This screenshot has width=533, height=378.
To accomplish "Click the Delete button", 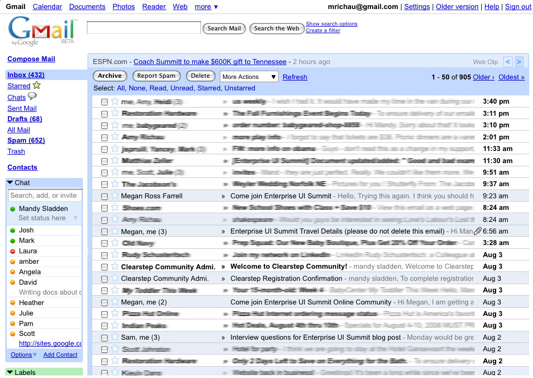I will 201,76.
